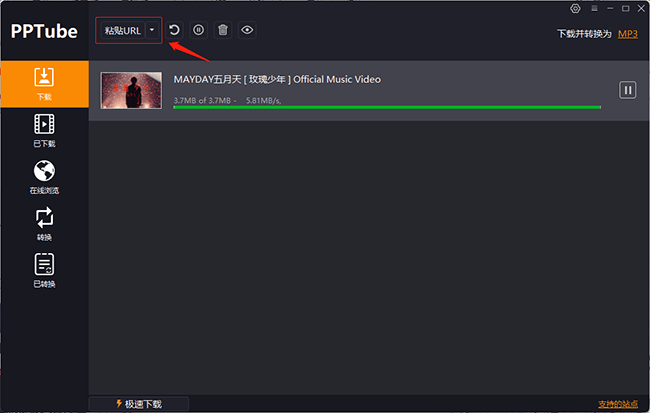Image resolution: width=650 pixels, height=413 pixels.
Task: Click the resume all downloads icon
Action: pyautogui.click(x=174, y=30)
